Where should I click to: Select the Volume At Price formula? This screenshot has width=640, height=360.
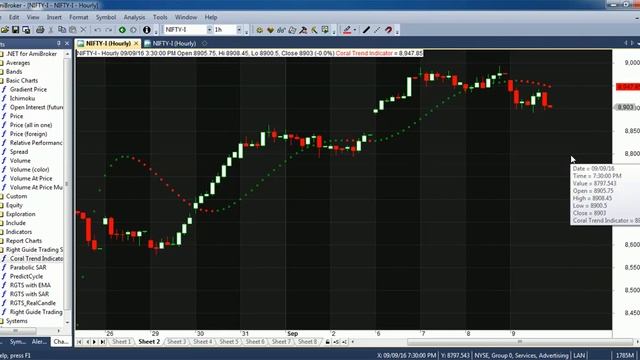click(x=31, y=178)
